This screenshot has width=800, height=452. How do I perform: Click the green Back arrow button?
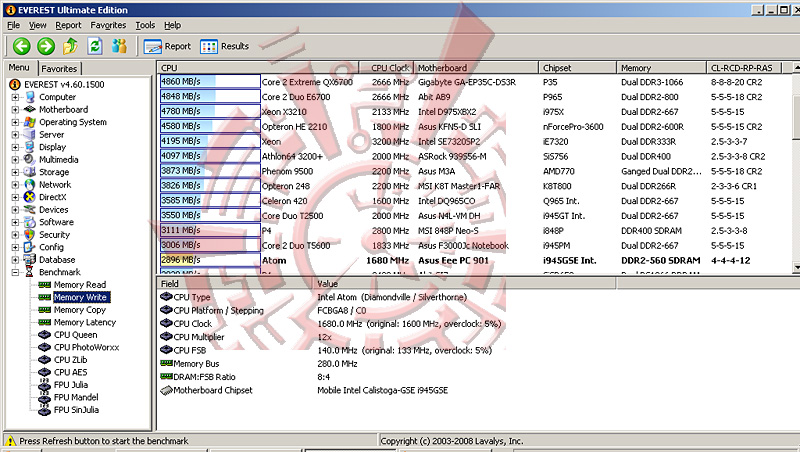[21, 46]
